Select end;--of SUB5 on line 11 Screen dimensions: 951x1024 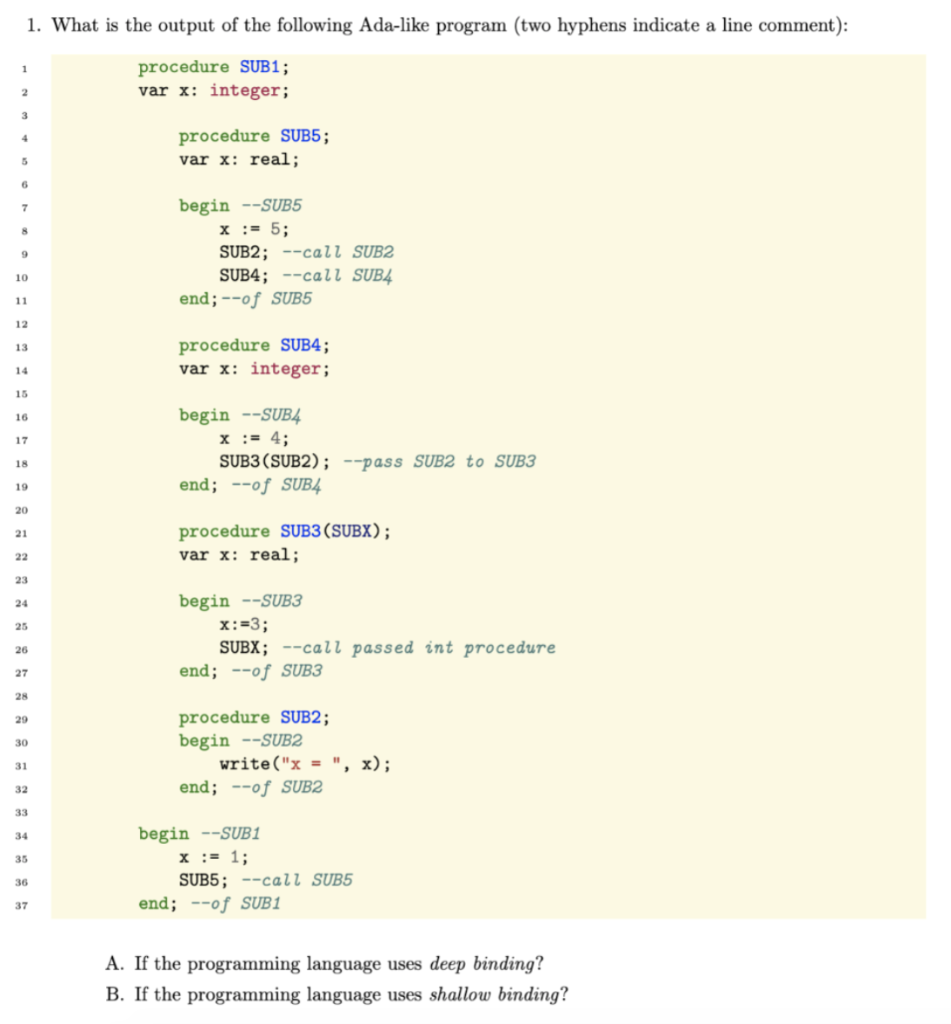(x=245, y=298)
